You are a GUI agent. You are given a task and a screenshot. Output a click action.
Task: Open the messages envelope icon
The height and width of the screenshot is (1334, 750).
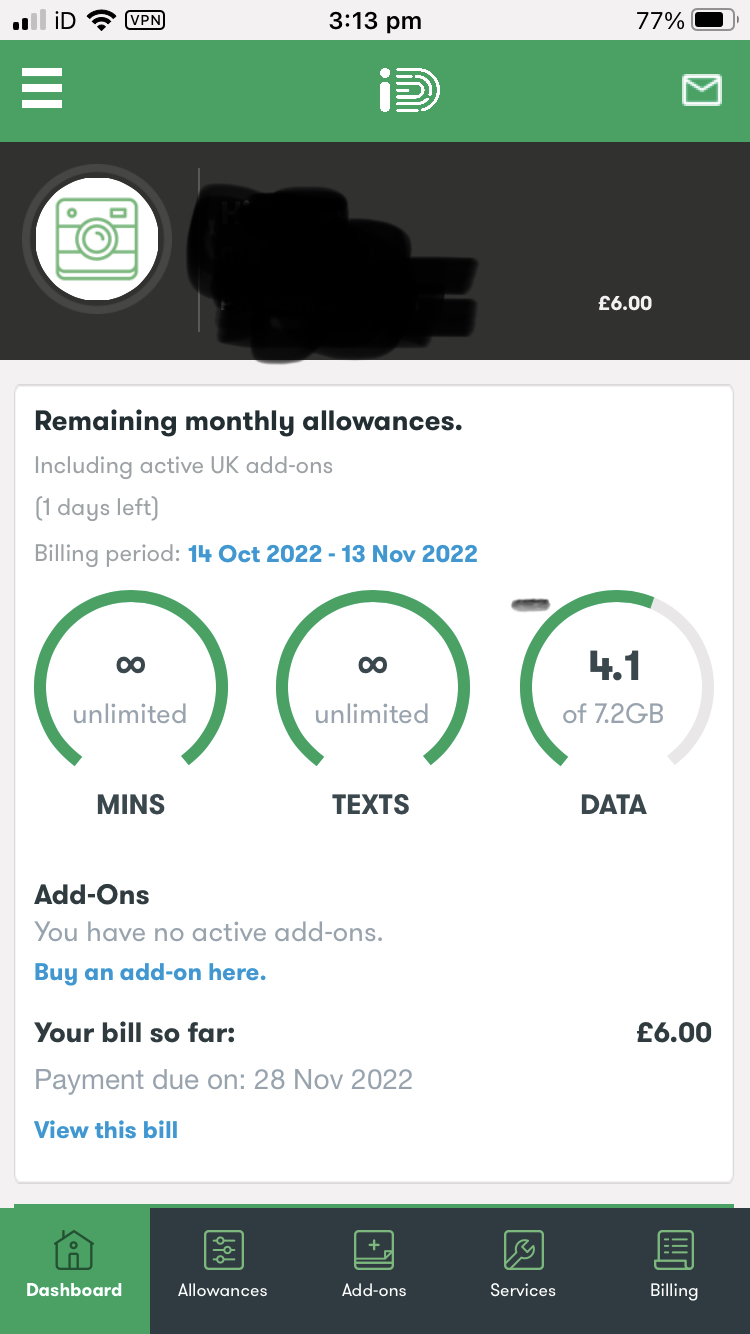tap(701, 91)
